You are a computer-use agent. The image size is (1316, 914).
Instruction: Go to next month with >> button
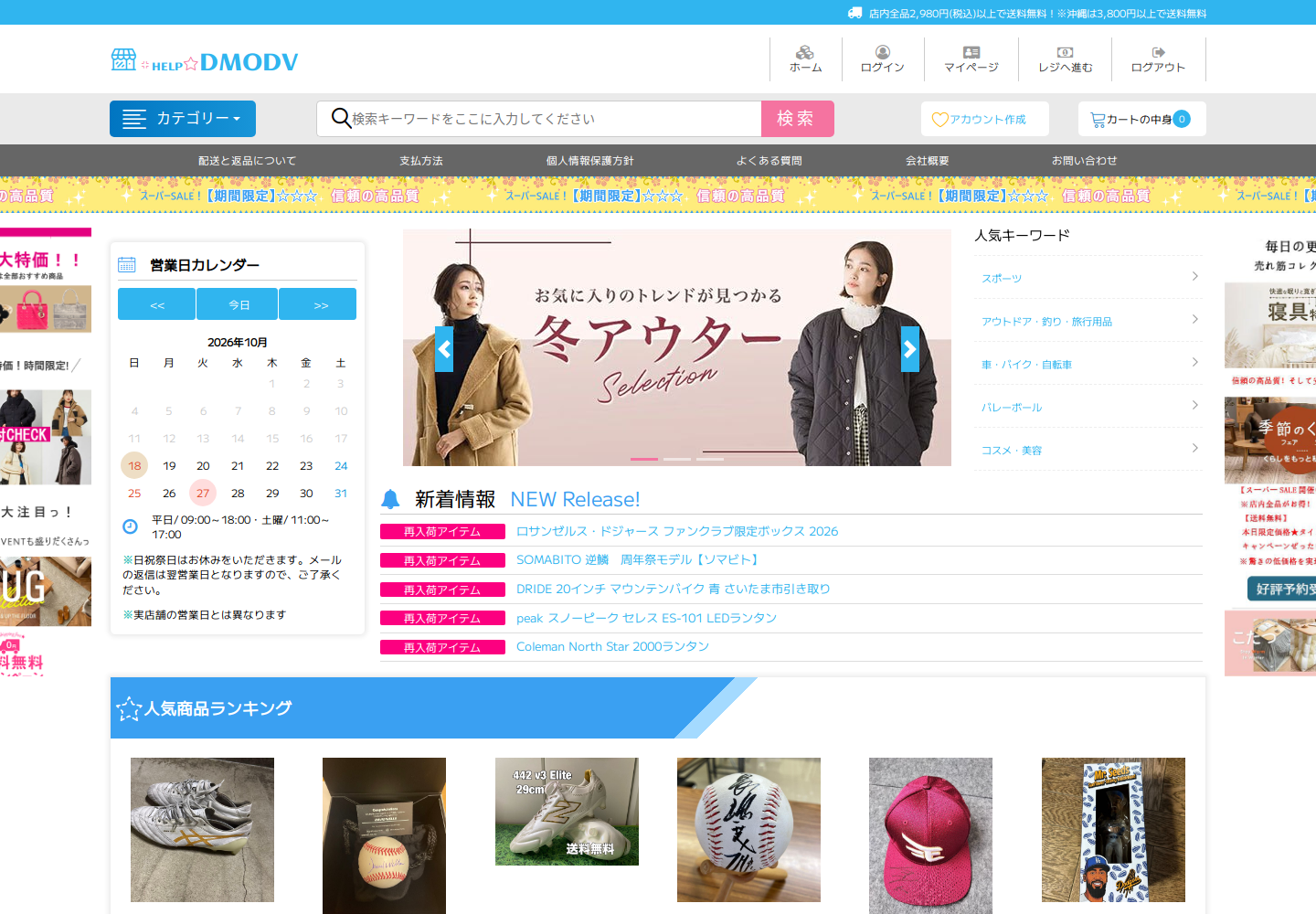[318, 304]
